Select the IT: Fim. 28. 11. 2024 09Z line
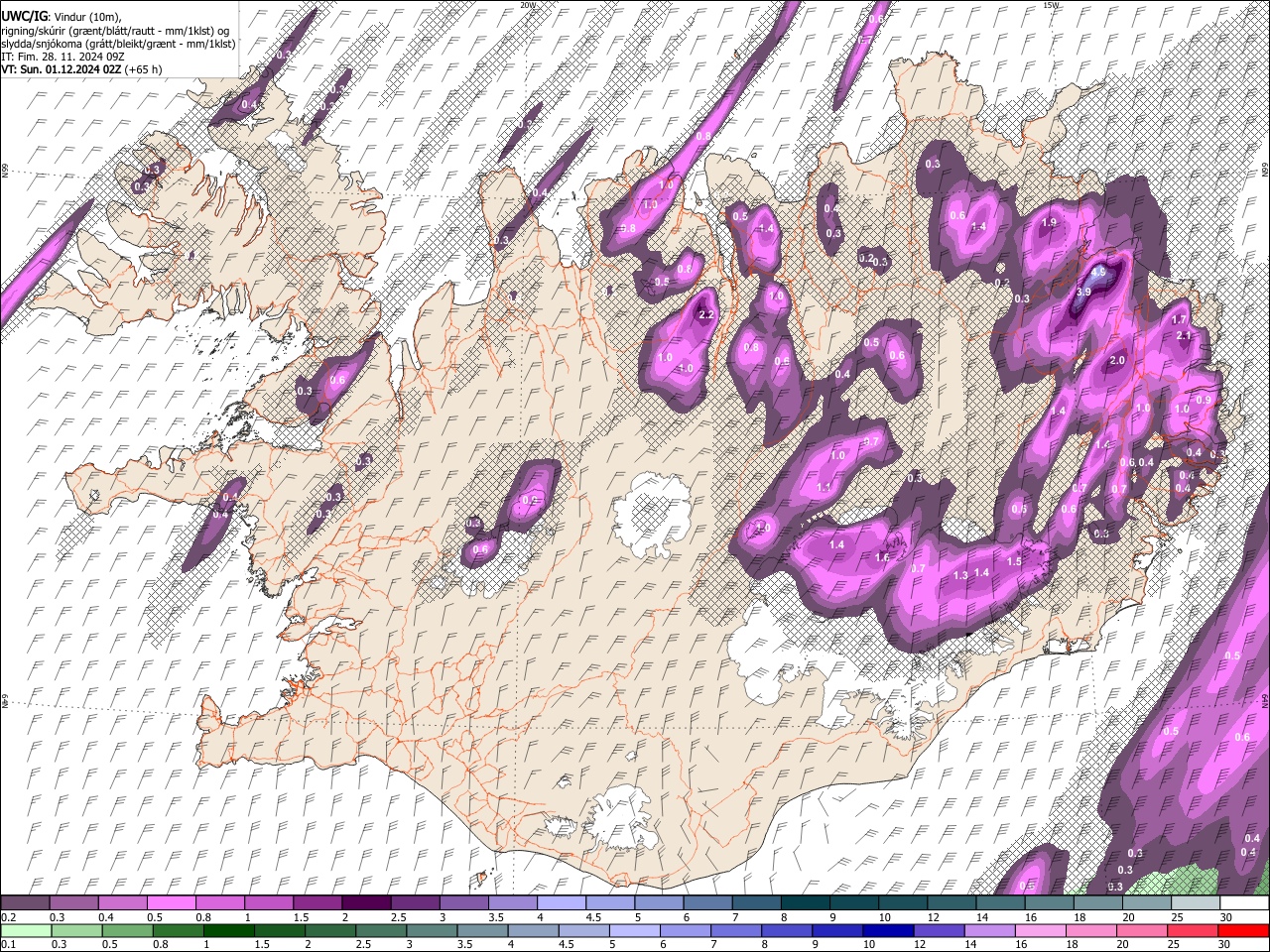Image resolution: width=1270 pixels, height=952 pixels. click(64, 57)
